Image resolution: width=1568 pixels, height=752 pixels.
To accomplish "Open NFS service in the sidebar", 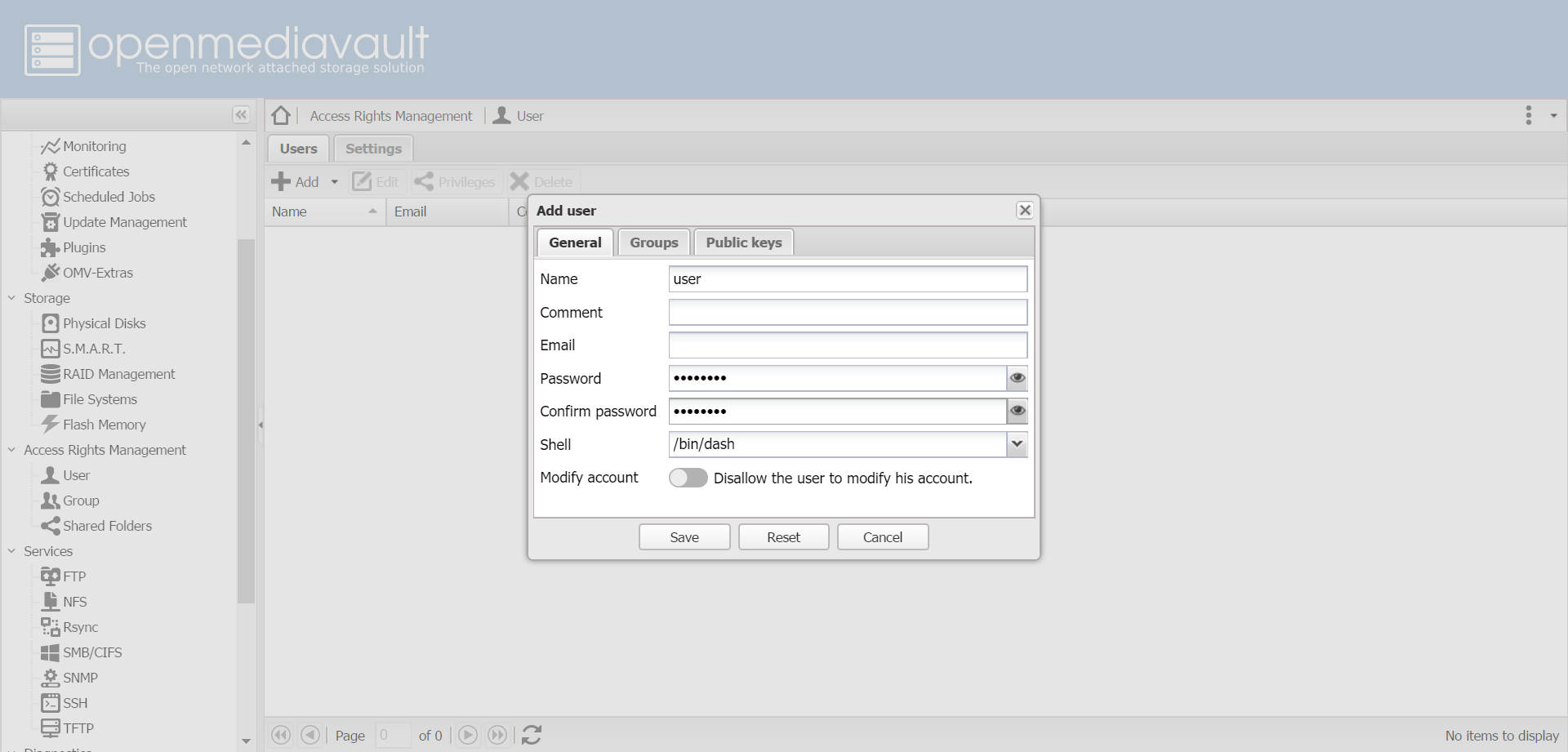I will click(x=64, y=602).
